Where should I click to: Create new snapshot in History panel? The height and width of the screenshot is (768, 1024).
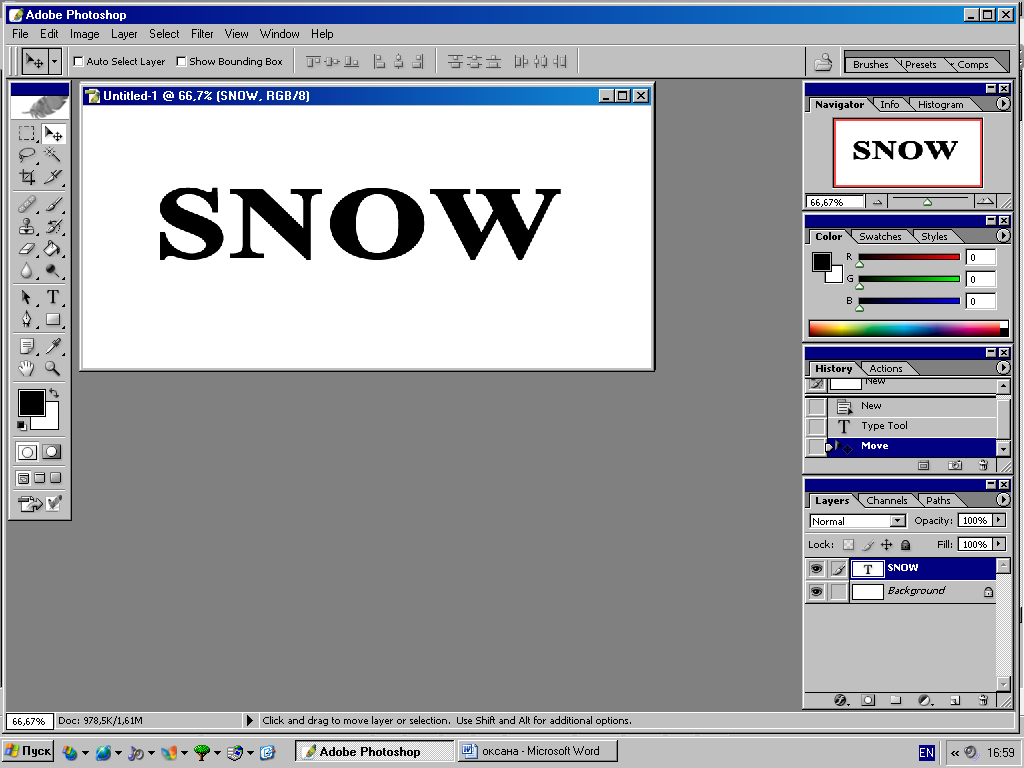pos(955,465)
